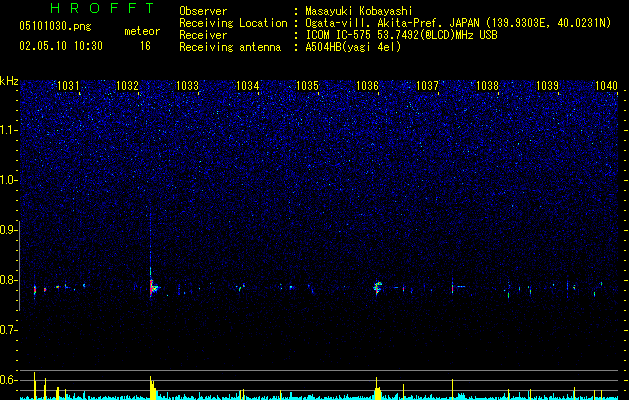
Task: Click the 1036 time axis marker
Action: 367,85
